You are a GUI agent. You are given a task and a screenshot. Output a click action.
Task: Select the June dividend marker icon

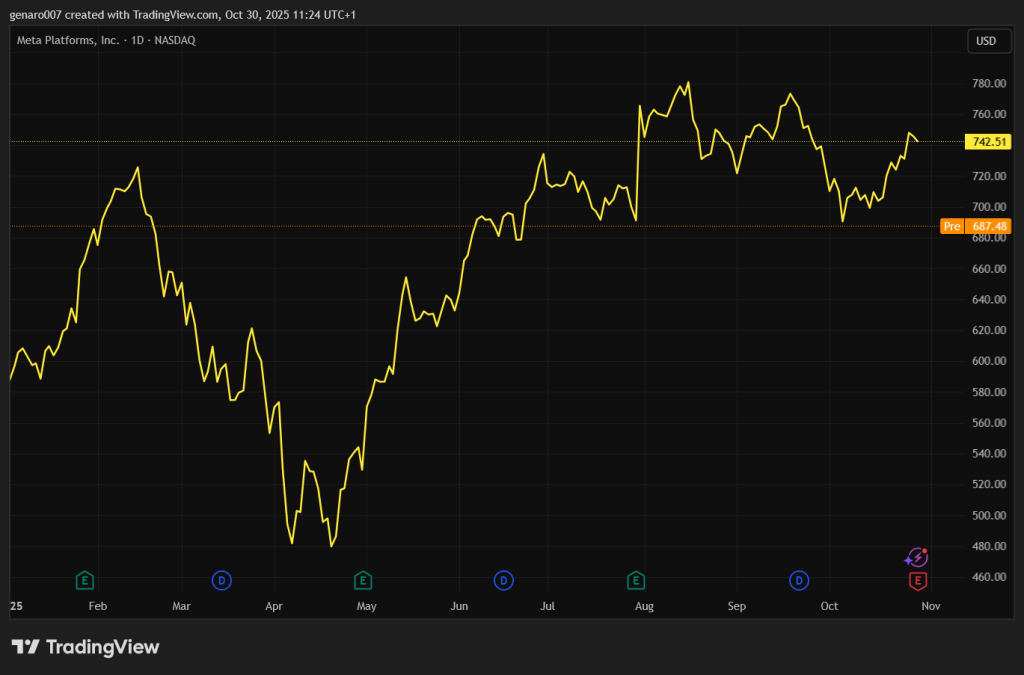504,580
